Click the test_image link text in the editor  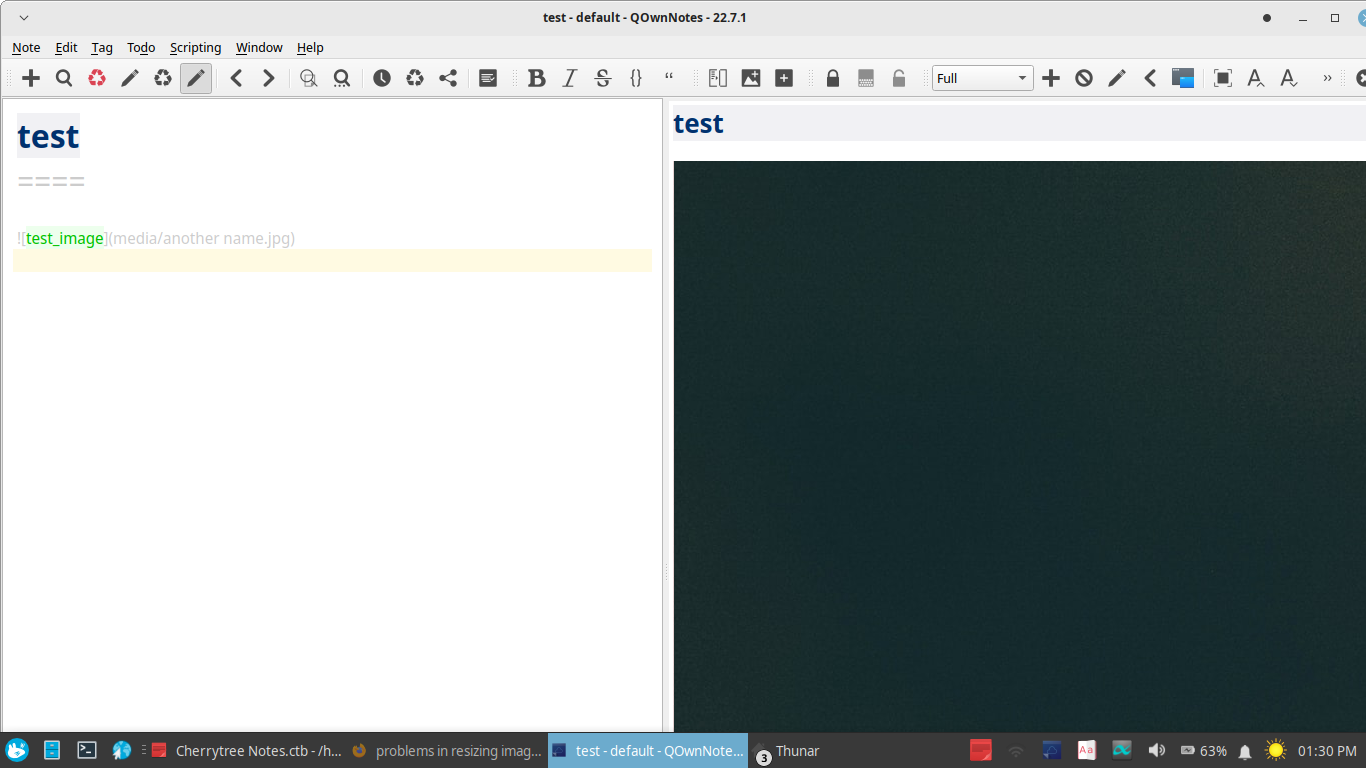[x=65, y=238]
